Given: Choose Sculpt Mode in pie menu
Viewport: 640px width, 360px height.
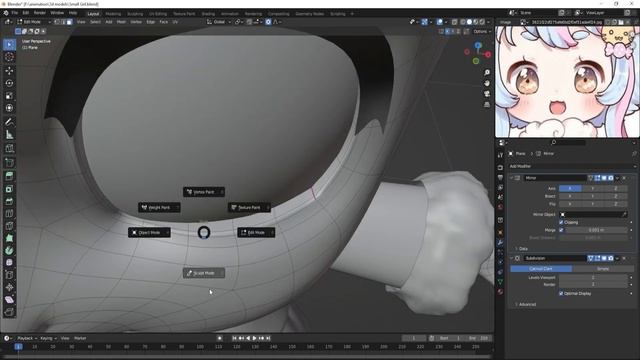Looking at the screenshot, I should [x=204, y=273].
